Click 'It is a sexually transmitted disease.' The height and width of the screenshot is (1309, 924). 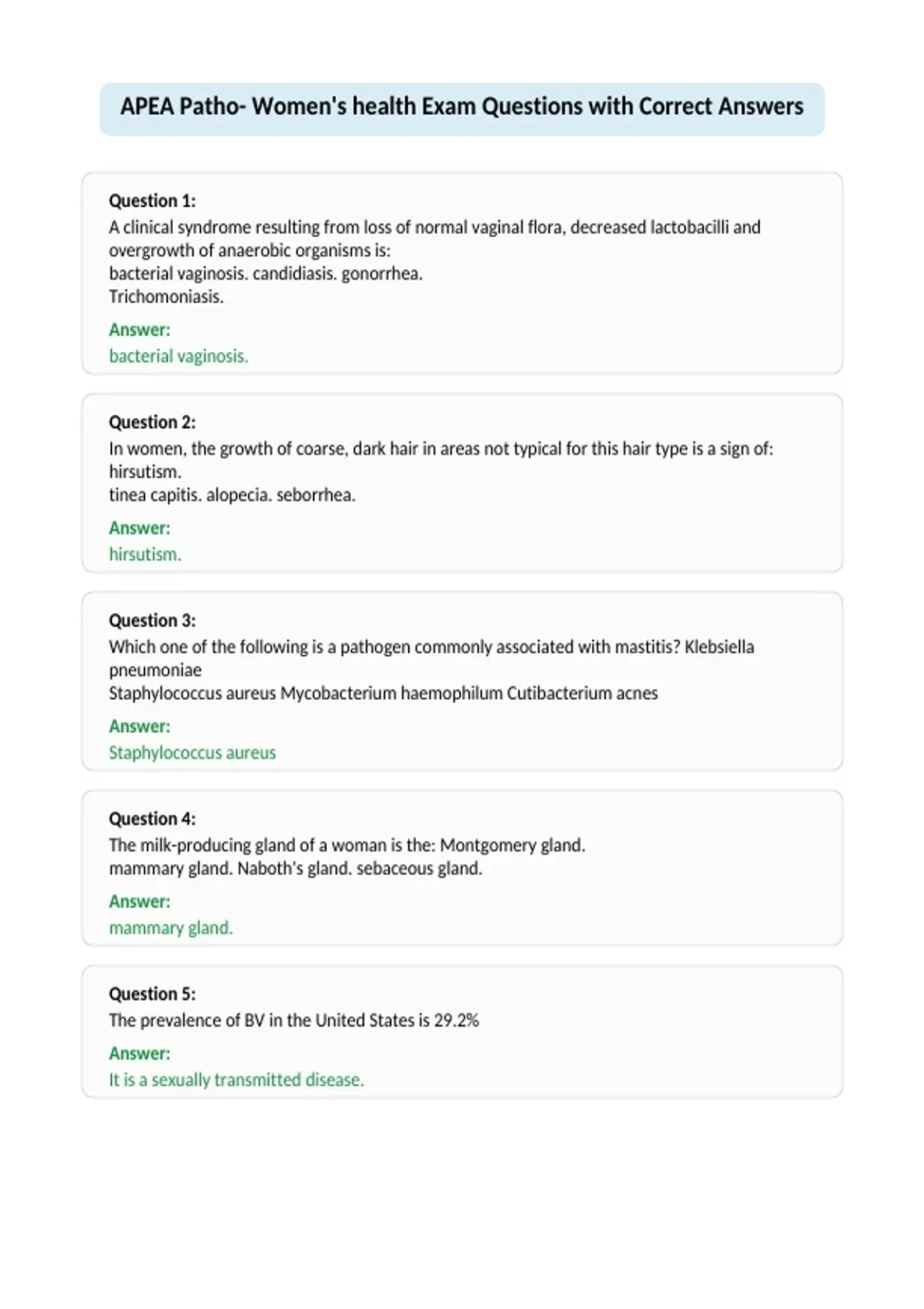click(236, 1080)
